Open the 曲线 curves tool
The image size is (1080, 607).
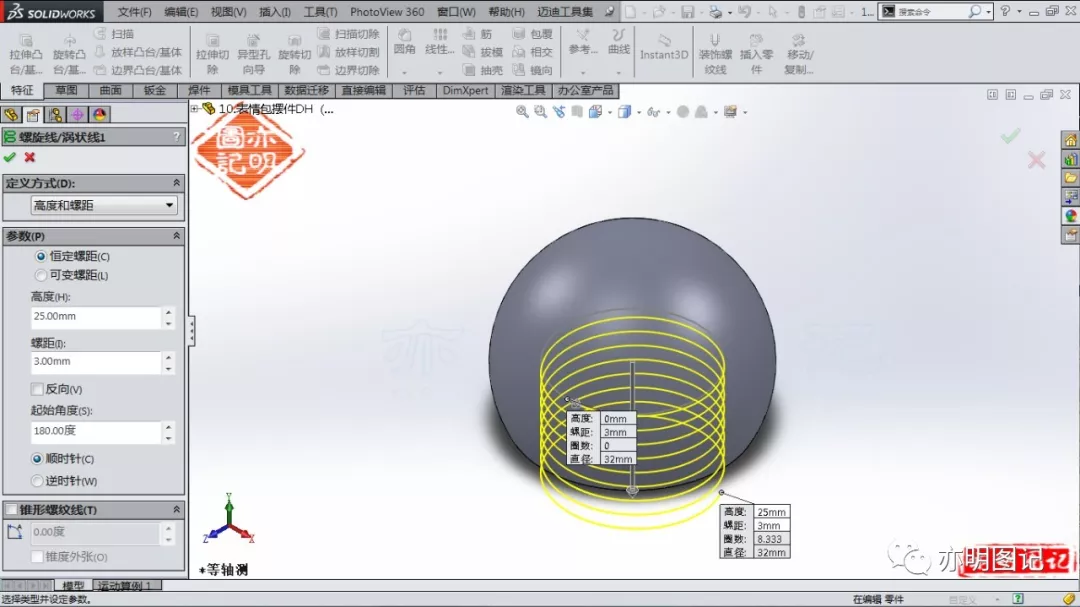[619, 42]
